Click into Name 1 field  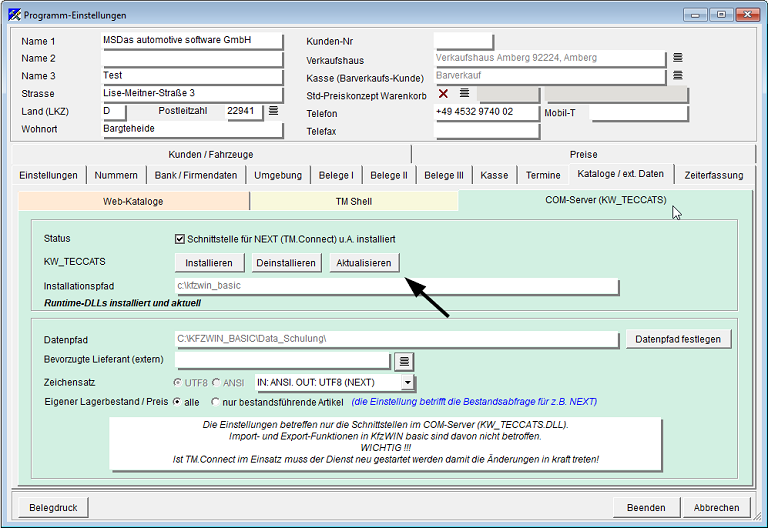pyautogui.click(x=192, y=41)
